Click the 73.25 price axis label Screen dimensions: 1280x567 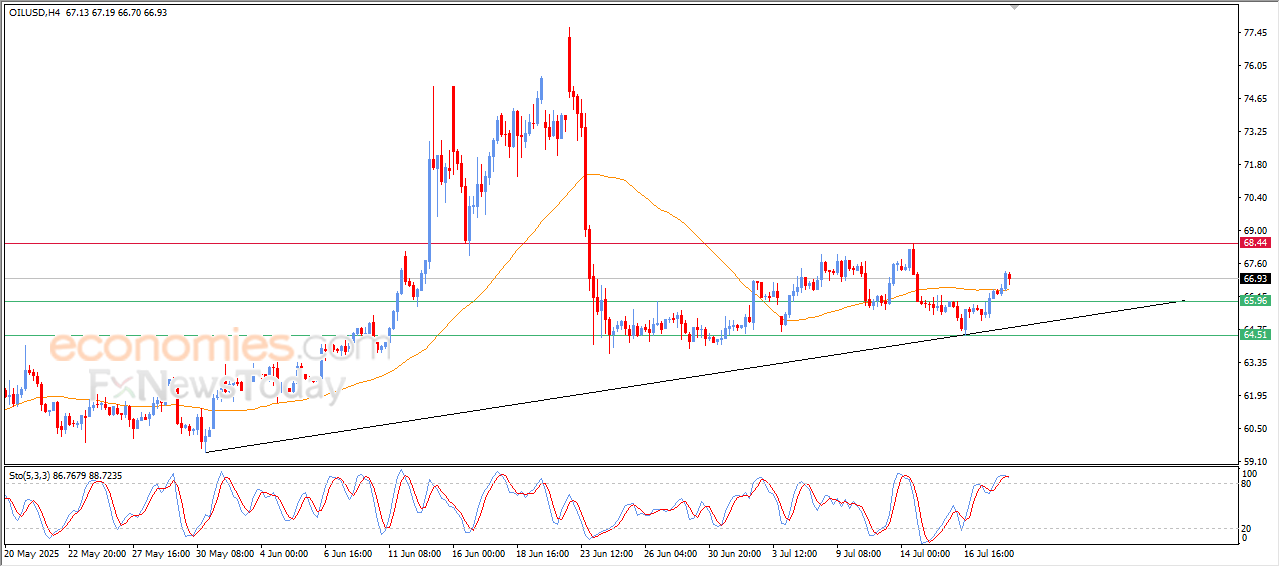click(x=1256, y=132)
